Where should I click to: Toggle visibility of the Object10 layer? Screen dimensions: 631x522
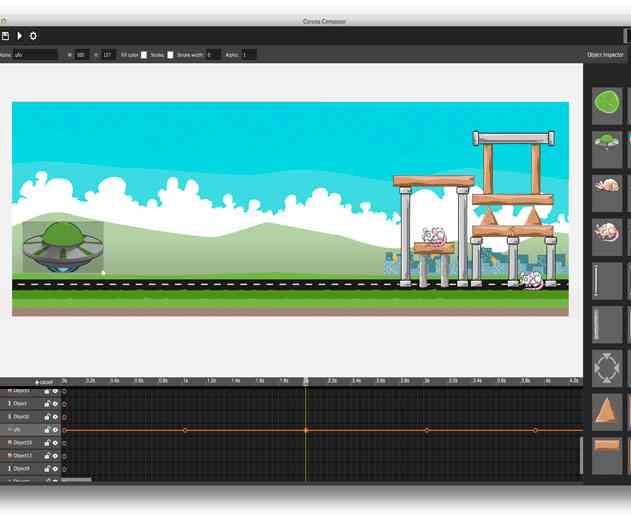coord(55,443)
